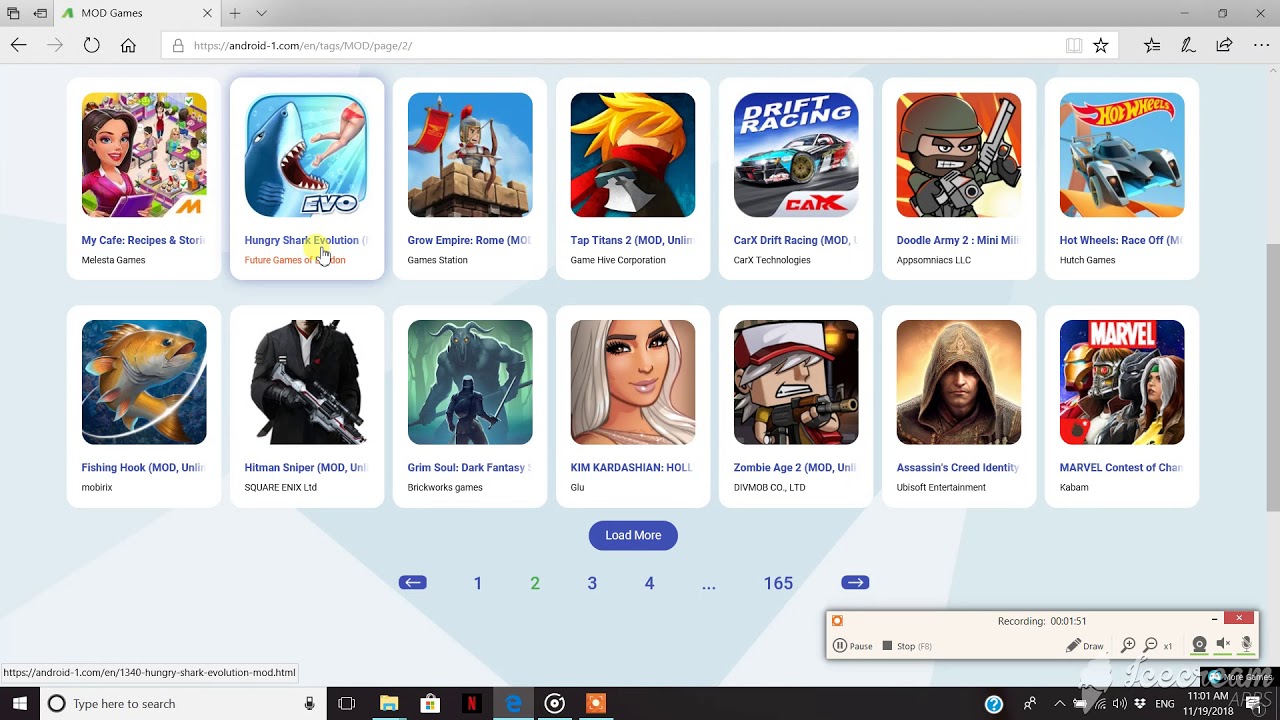Click the ENG language indicator
1280x720 pixels.
tap(1166, 704)
